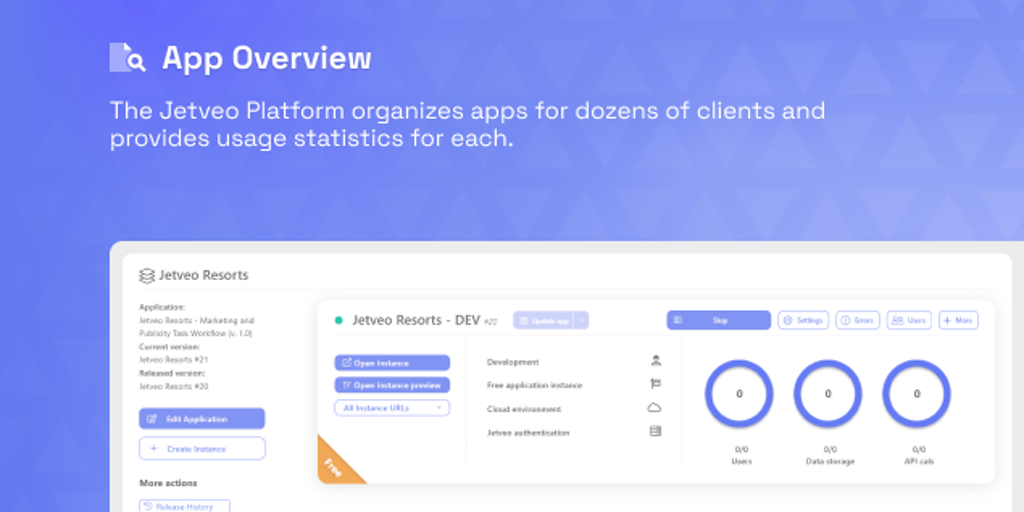Open the Errors view
Viewport: 1024px width, 512px height.
pos(857,321)
